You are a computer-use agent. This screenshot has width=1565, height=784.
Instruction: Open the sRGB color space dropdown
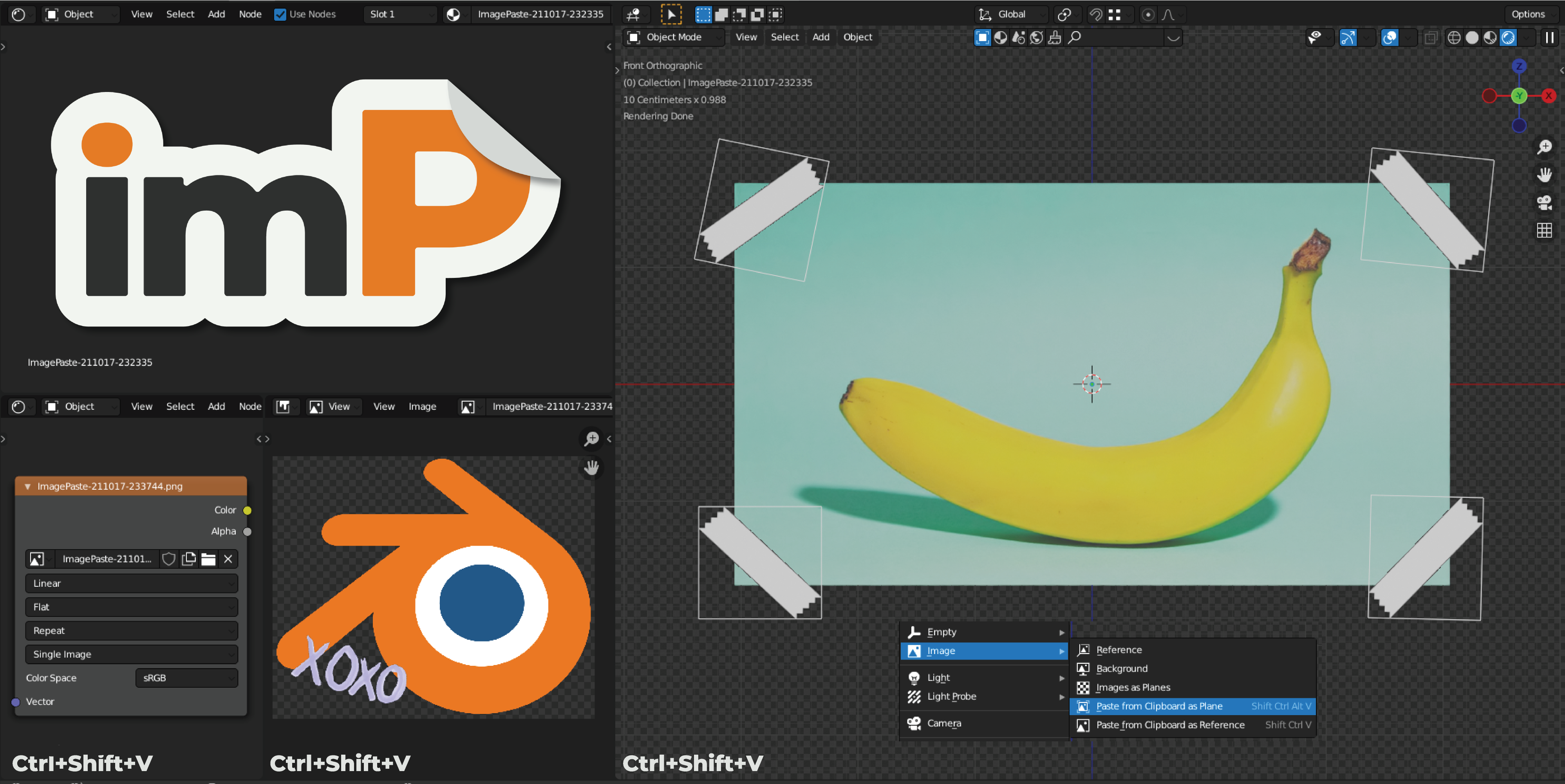coord(186,678)
